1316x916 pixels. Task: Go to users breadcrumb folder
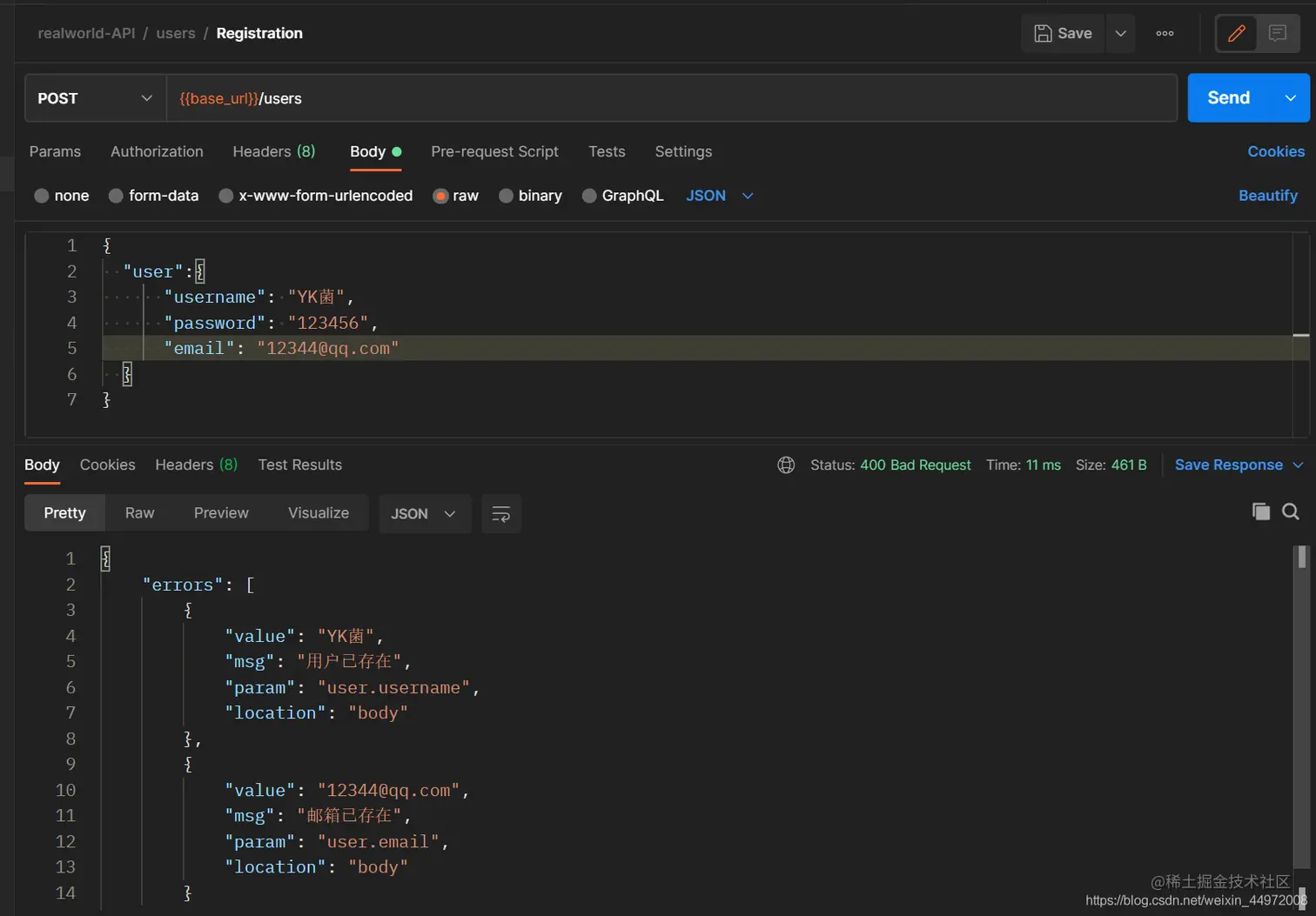[176, 33]
